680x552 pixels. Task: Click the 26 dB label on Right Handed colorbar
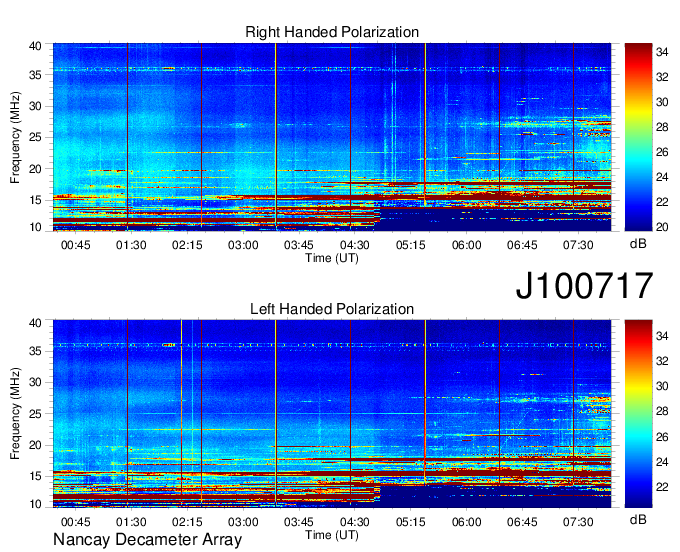(662, 152)
